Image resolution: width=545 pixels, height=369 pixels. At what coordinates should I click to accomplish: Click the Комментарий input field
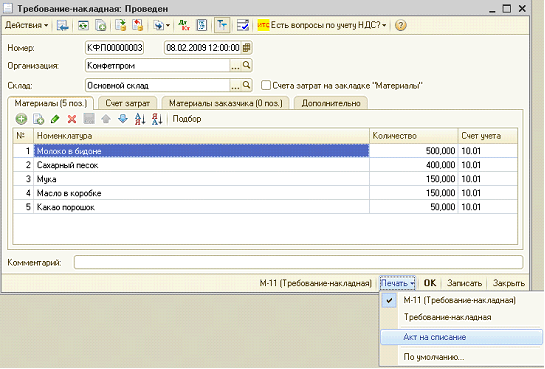298,262
